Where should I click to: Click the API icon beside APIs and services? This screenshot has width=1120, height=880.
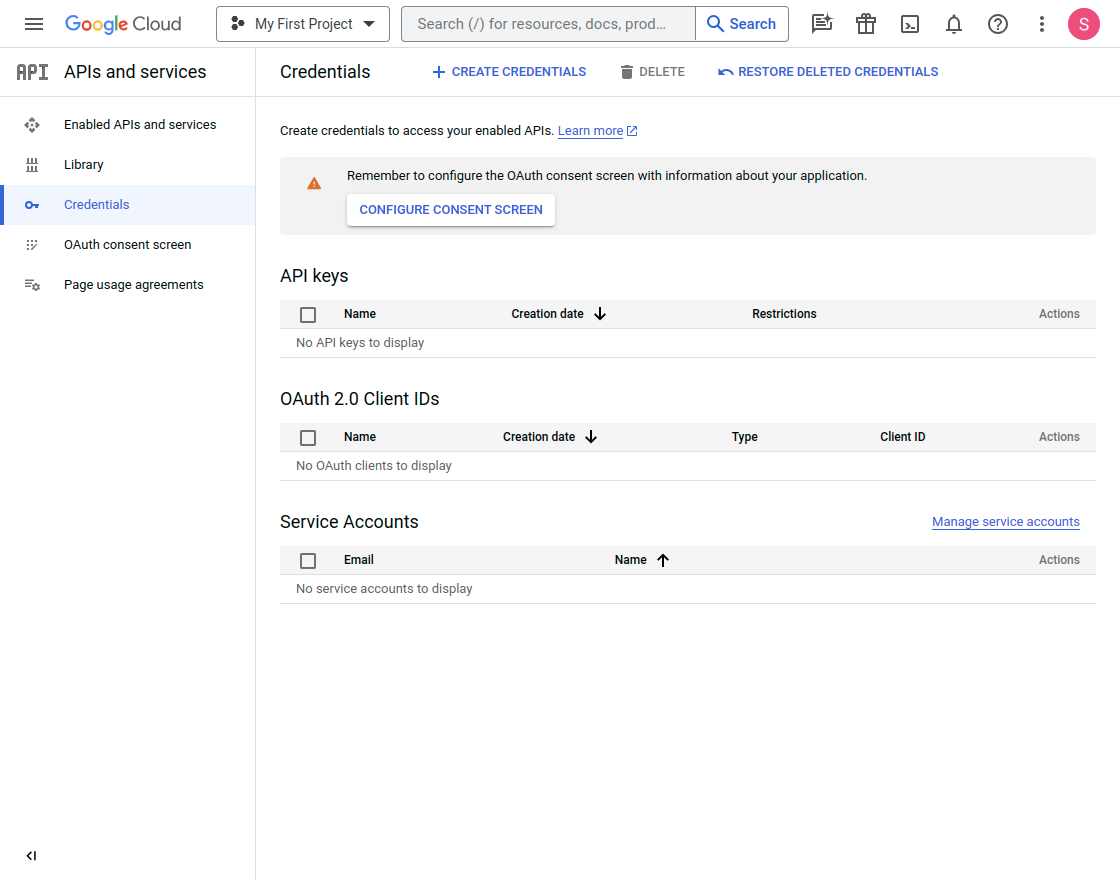click(x=32, y=72)
